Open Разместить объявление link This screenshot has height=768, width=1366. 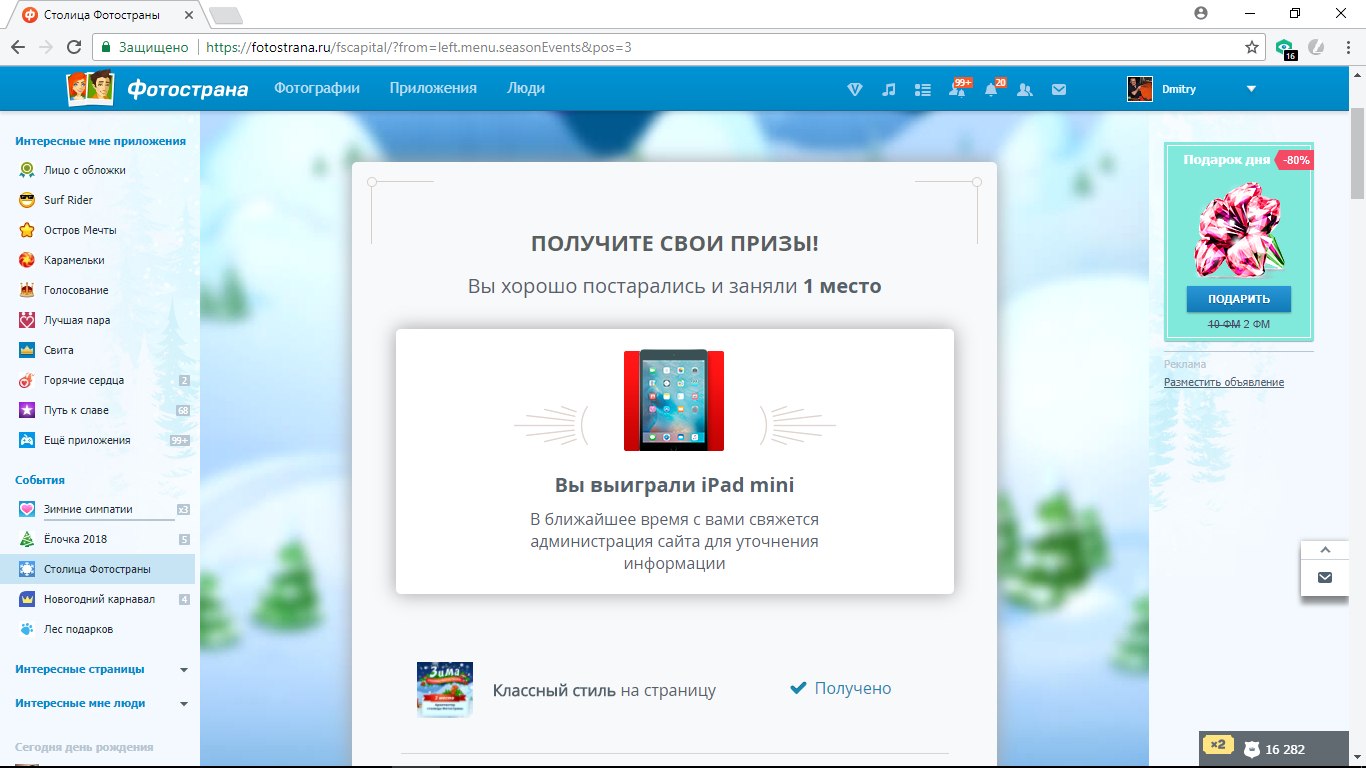point(1223,382)
